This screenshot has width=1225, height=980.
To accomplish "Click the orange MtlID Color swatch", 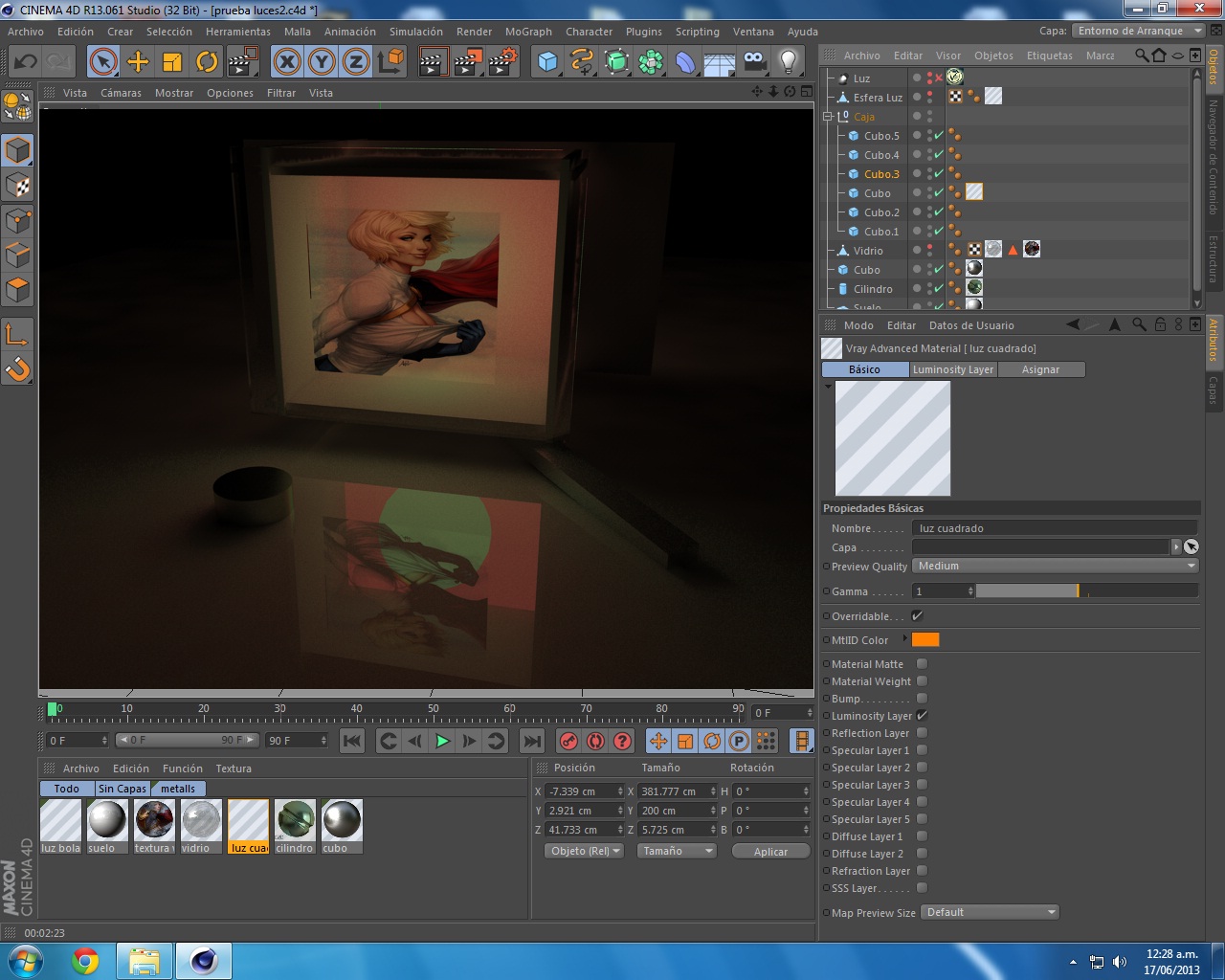I will tap(925, 640).
